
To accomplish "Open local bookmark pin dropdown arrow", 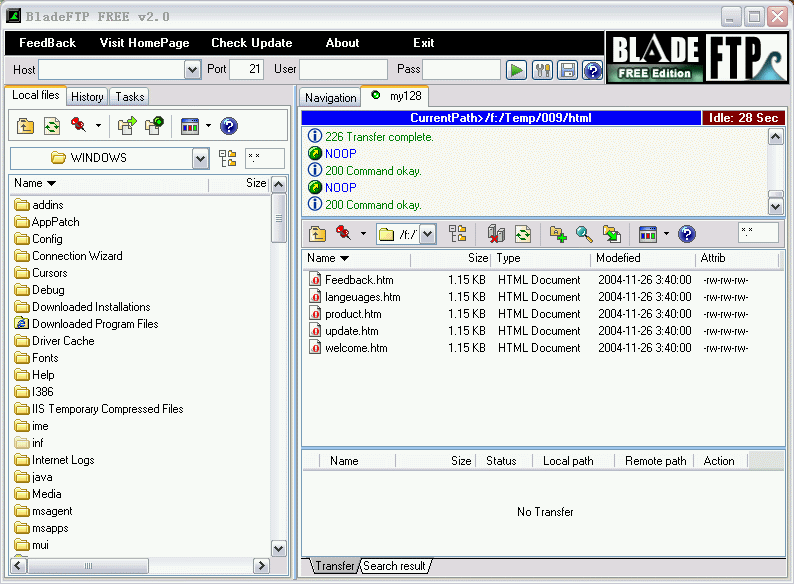I will point(98,126).
